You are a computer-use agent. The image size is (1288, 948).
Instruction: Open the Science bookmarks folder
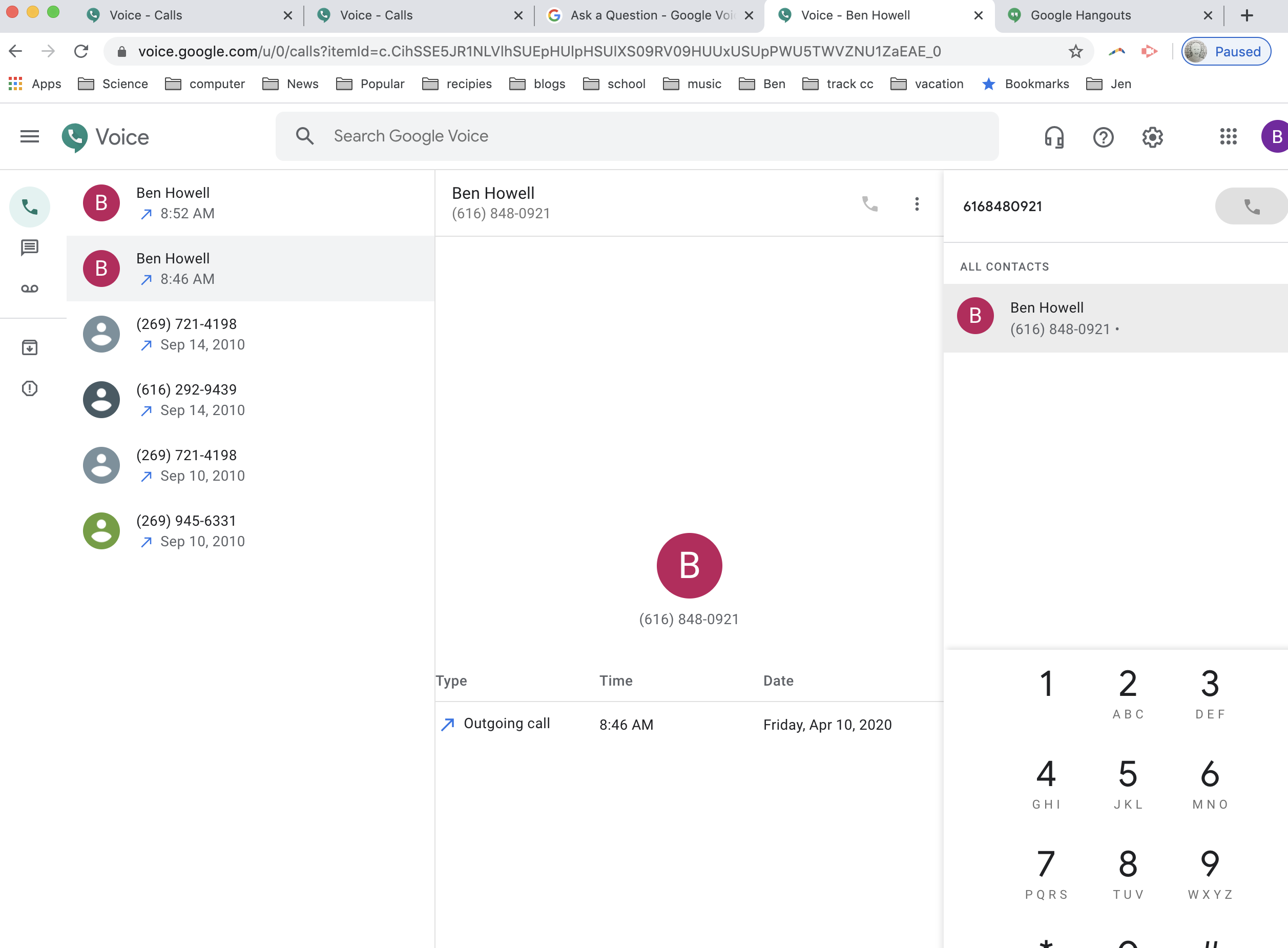pos(113,84)
